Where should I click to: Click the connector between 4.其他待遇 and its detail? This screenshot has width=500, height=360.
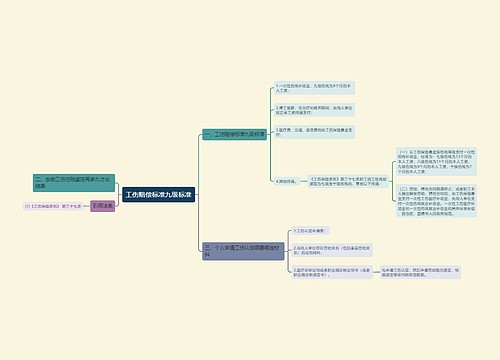tap(303, 181)
